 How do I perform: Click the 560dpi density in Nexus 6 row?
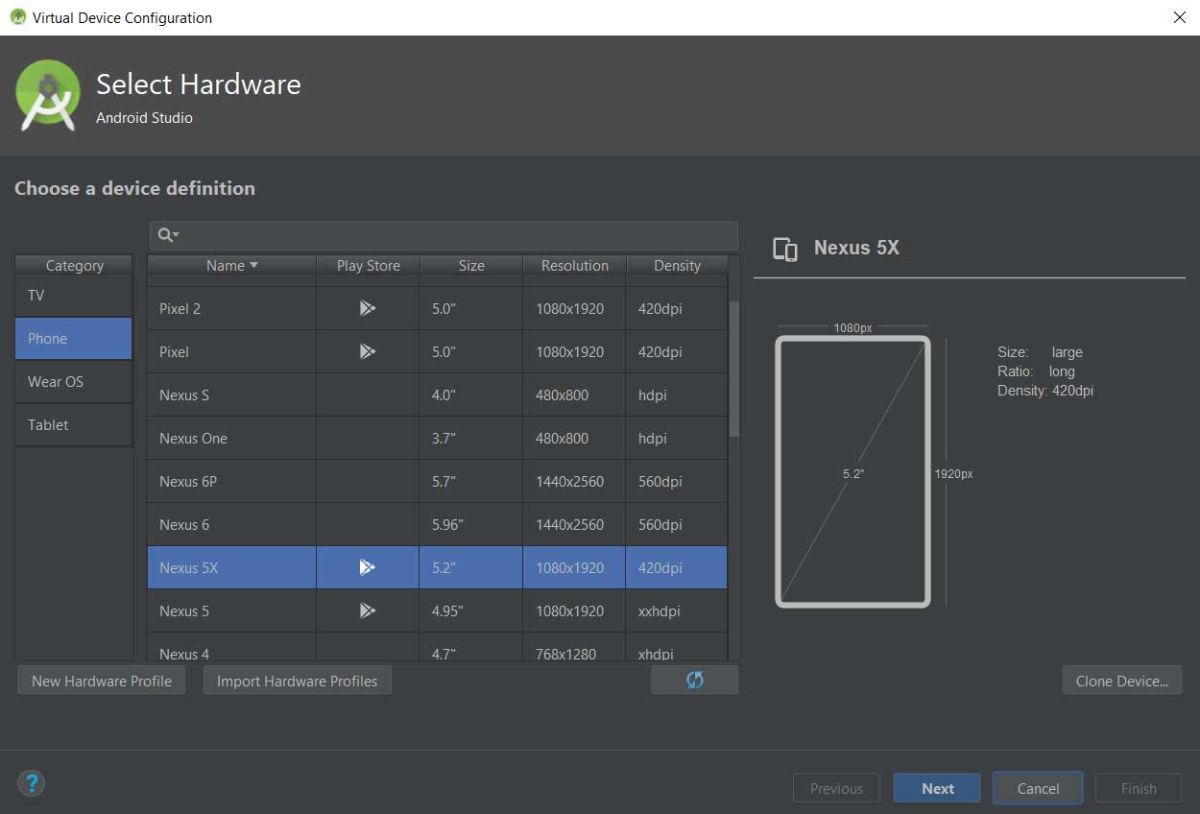point(660,524)
